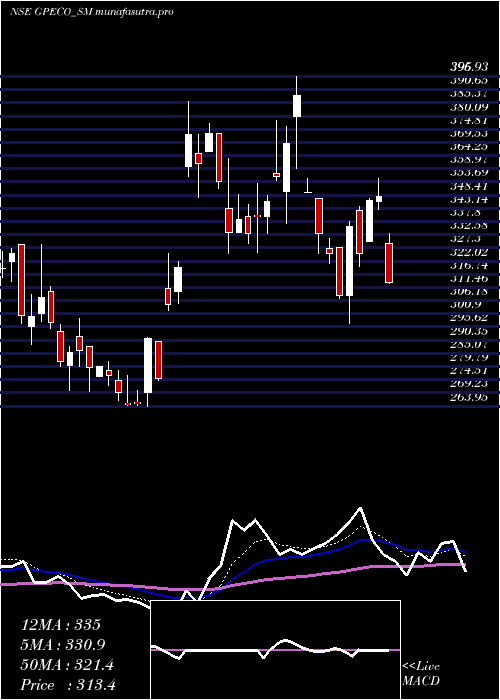Image resolution: width=500 pixels, height=700 pixels.
Task: Click the <<Live MACD label
Action: coord(421,674)
